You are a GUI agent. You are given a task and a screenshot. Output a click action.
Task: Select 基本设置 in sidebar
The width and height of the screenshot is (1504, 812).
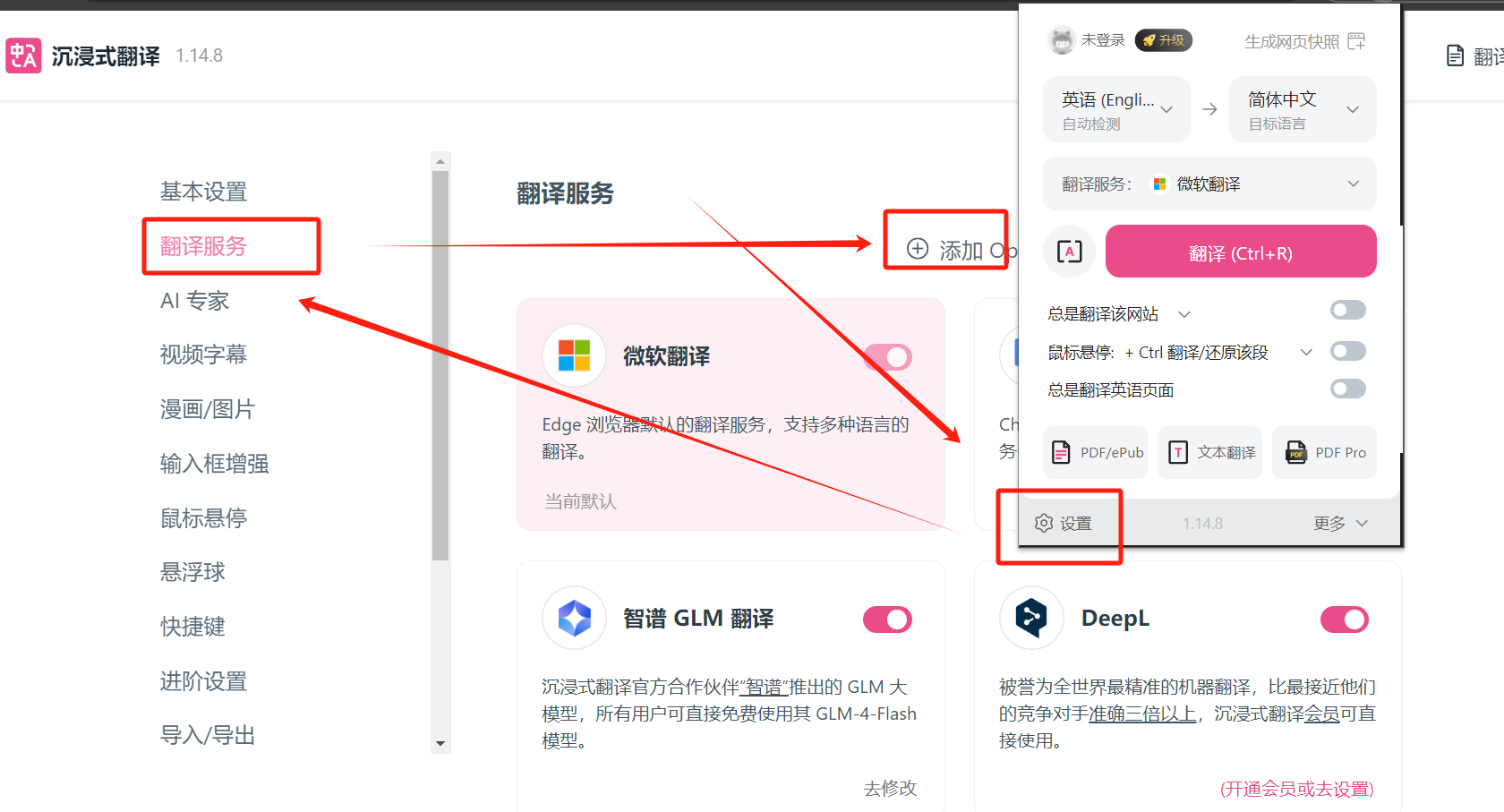(203, 192)
